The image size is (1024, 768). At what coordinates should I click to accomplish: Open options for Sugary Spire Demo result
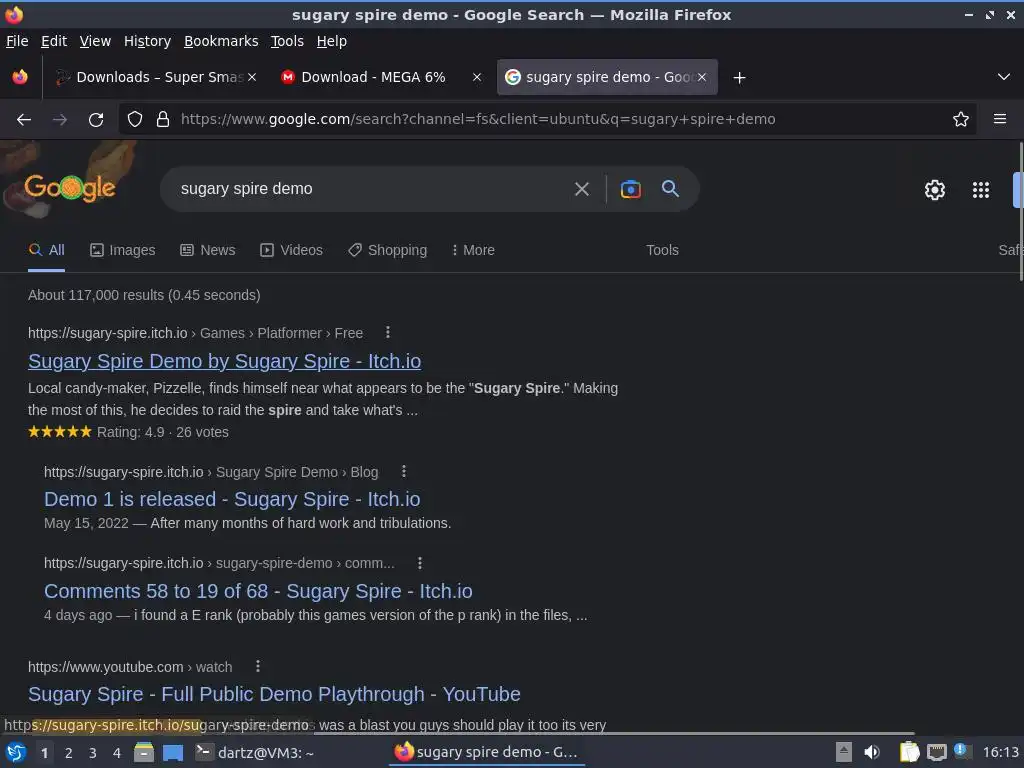click(x=387, y=332)
